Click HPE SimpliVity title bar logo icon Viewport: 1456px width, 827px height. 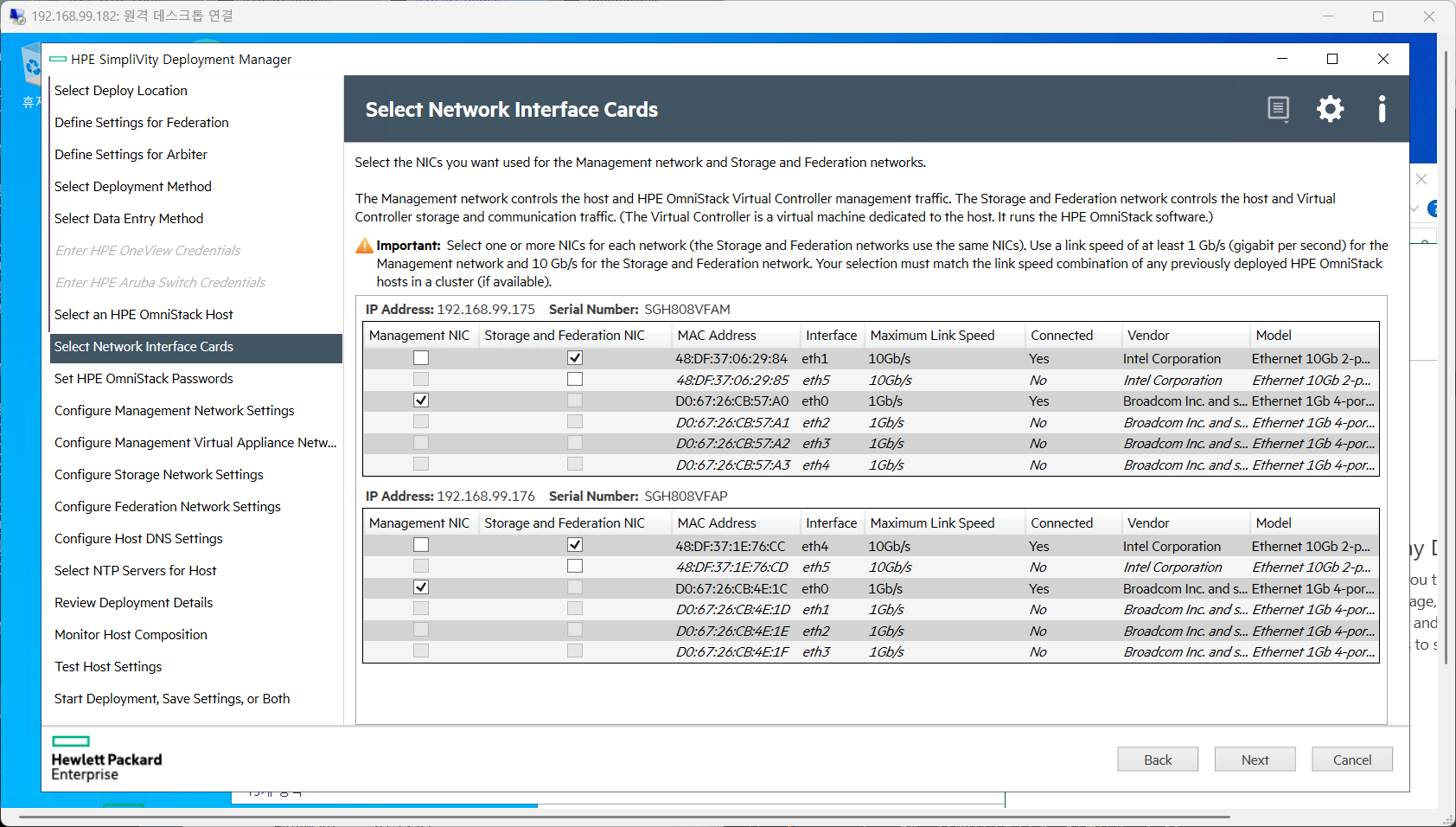(x=58, y=59)
